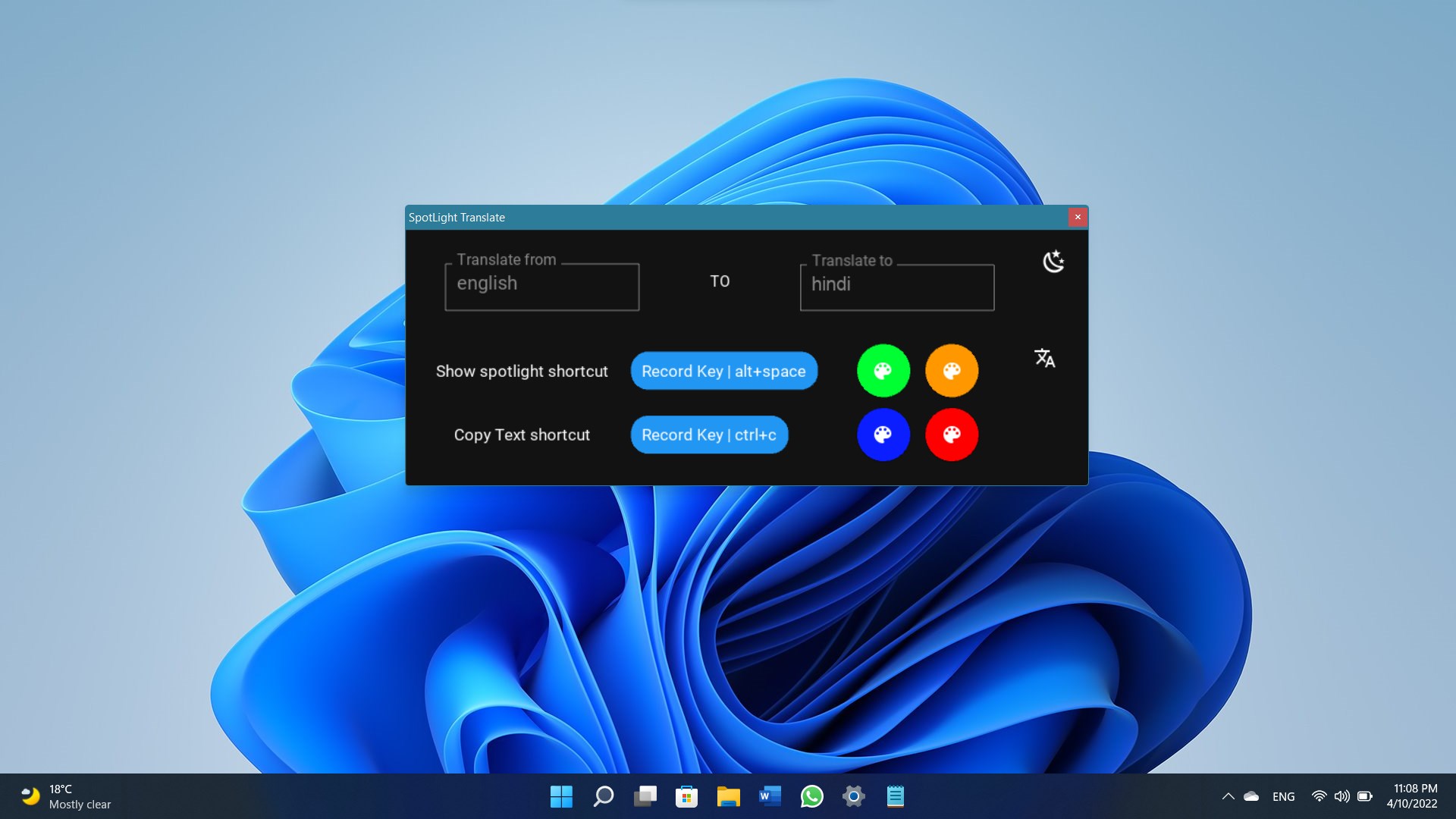Open the Notepad app in the taskbar

coord(895,796)
